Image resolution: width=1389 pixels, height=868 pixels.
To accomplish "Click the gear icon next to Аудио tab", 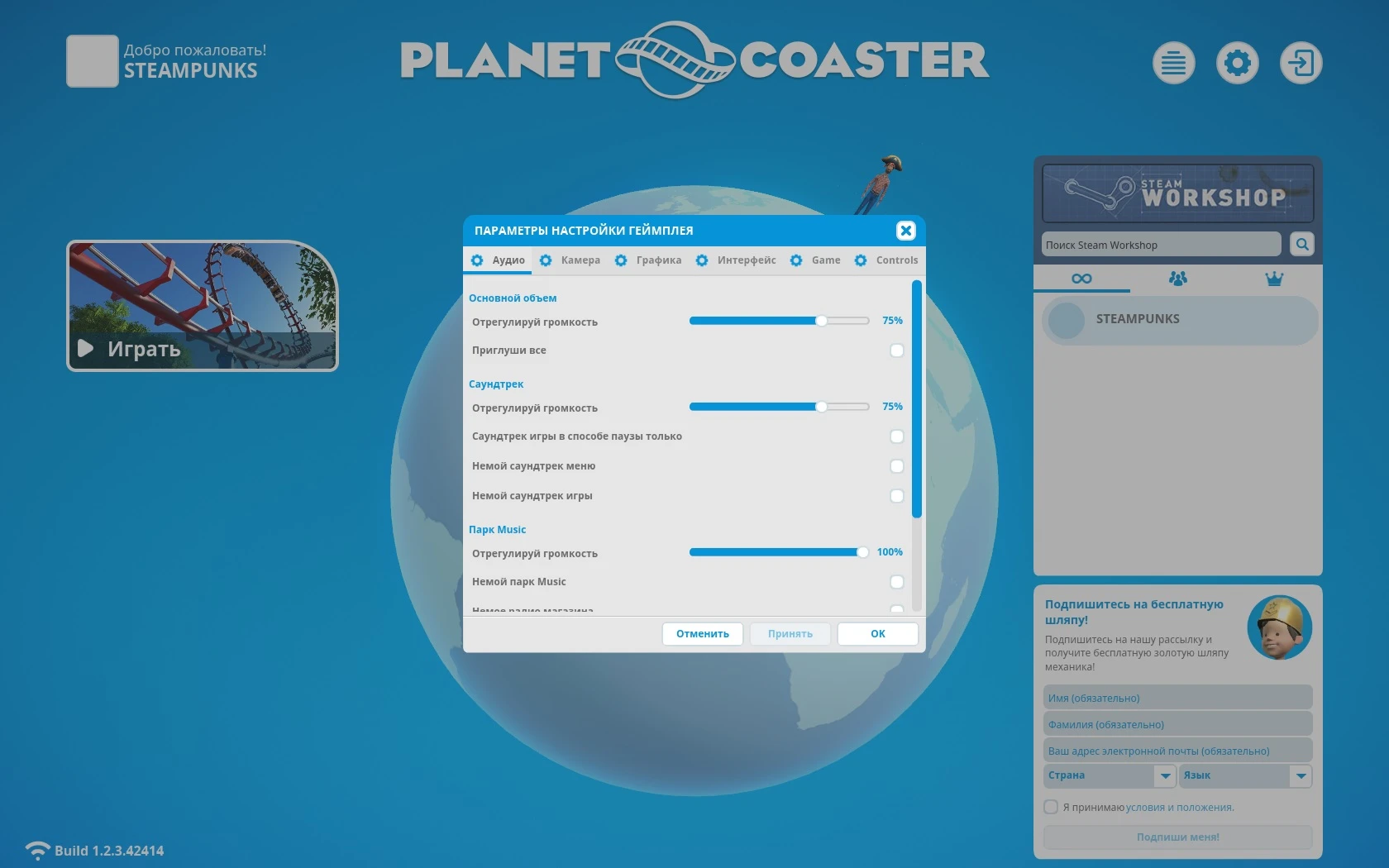I will pyautogui.click(x=476, y=260).
